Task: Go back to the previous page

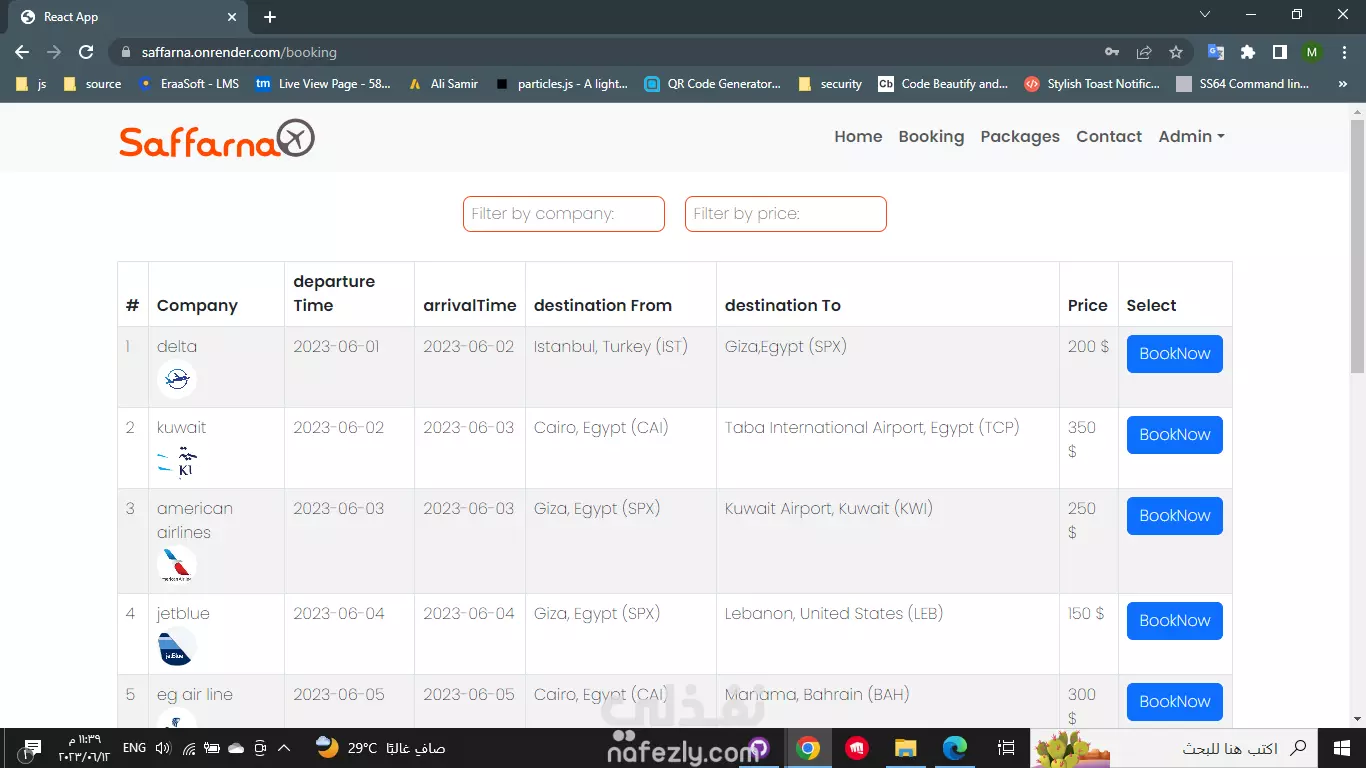Action: coord(22,52)
